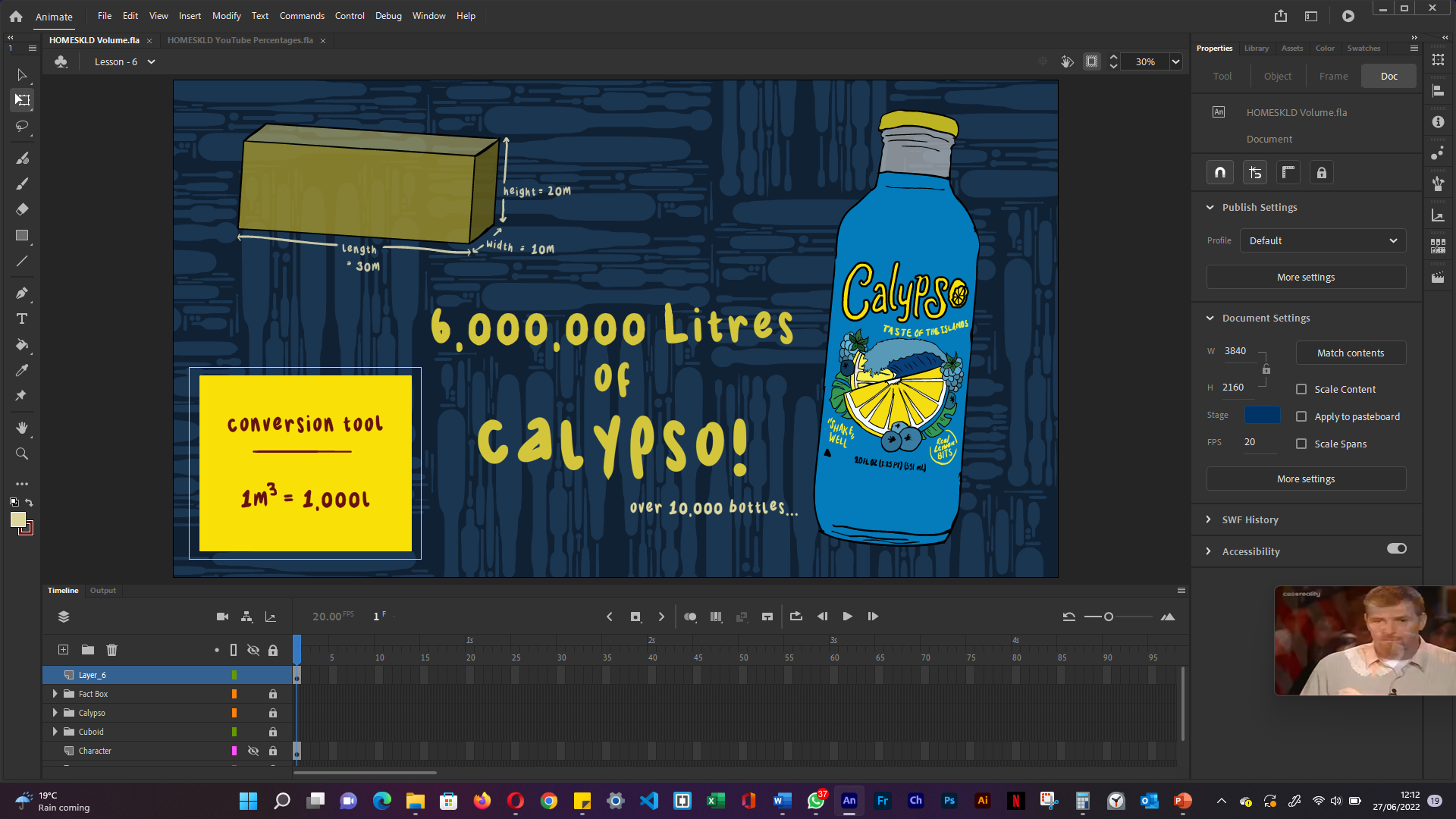Open Quick Share and publish icon
This screenshot has height=819, width=1456.
click(1281, 16)
